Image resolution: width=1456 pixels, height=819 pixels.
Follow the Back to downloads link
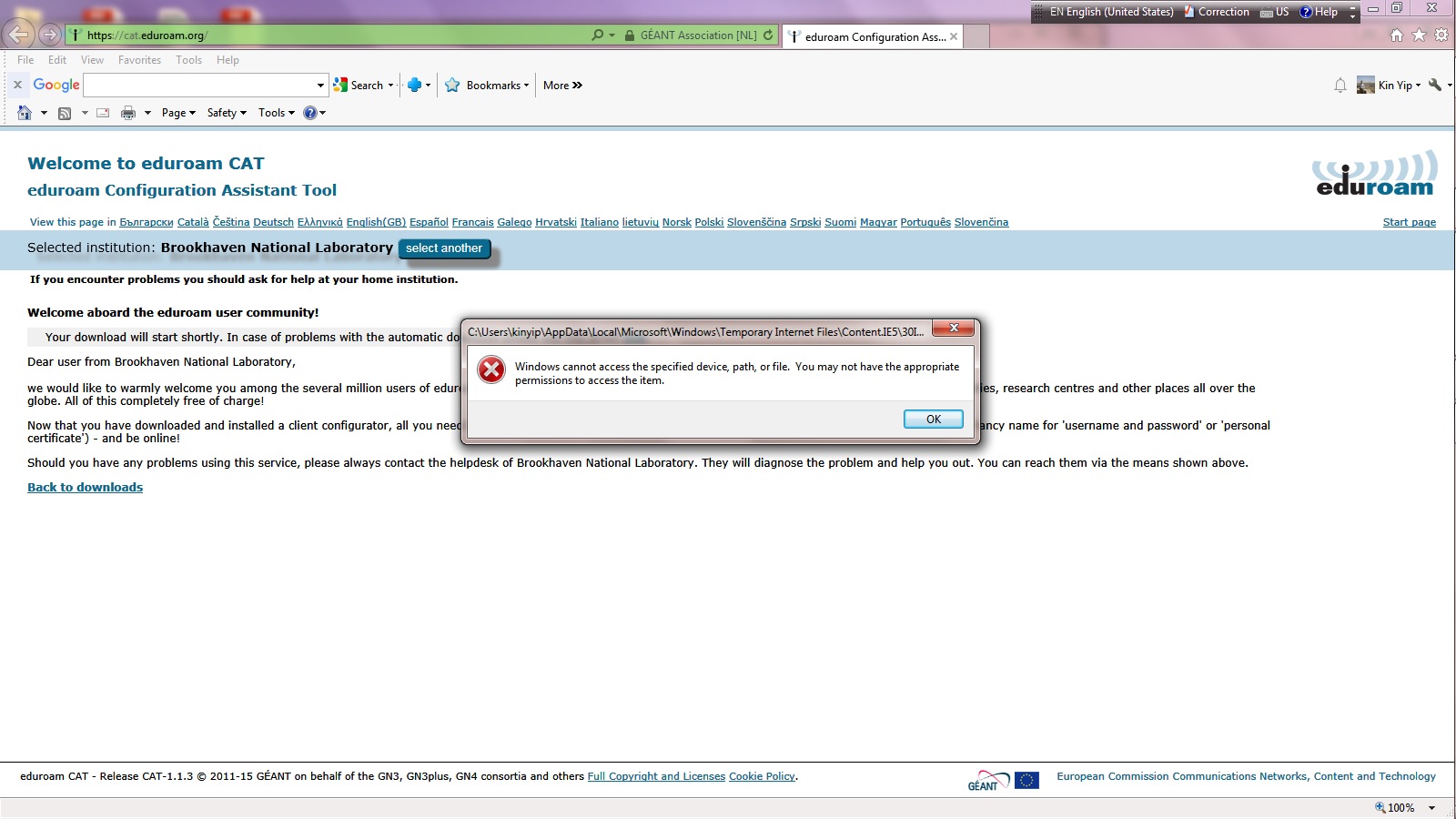pyautogui.click(x=85, y=488)
